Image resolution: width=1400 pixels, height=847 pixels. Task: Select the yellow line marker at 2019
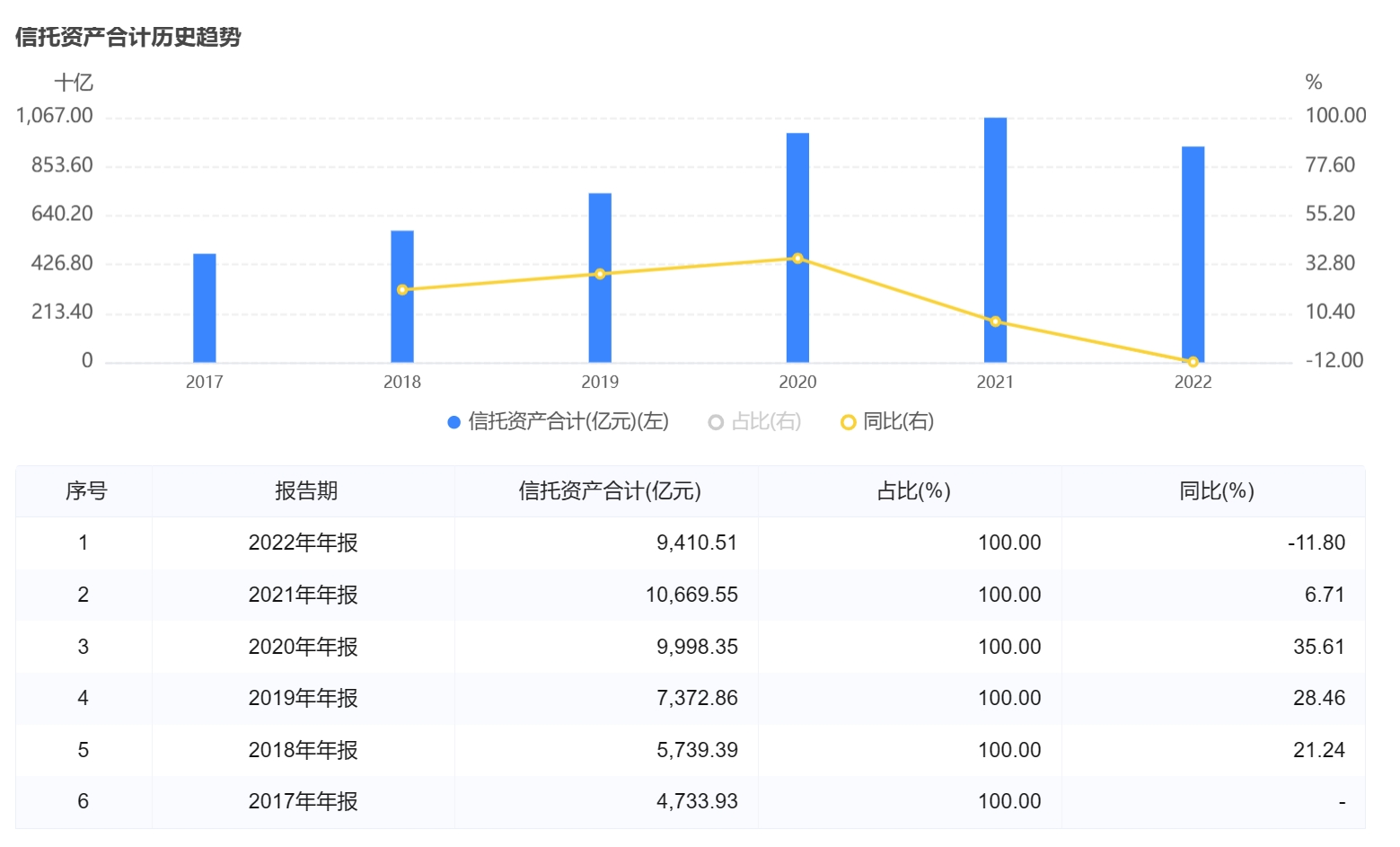click(x=600, y=274)
